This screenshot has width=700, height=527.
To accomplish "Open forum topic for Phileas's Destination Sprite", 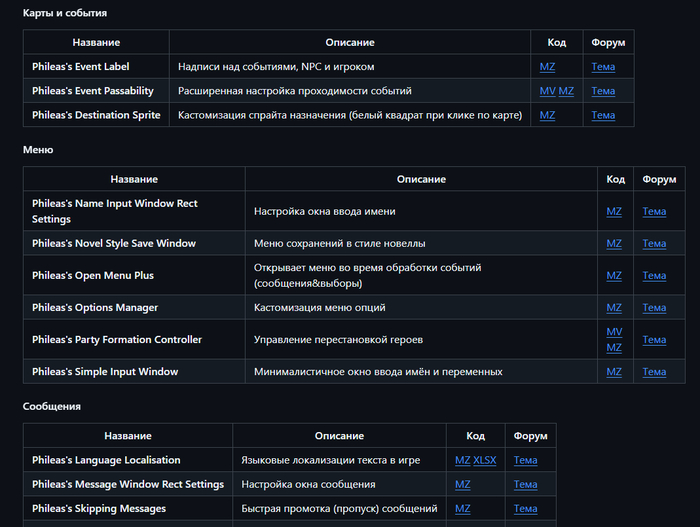I will (x=603, y=115).
